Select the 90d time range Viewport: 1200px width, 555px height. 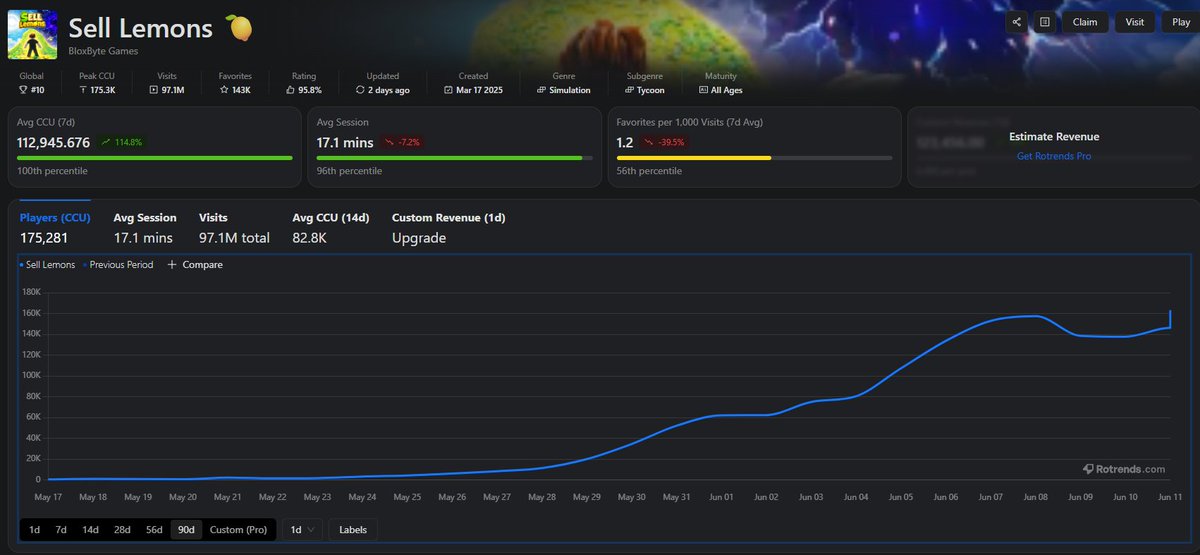[186, 529]
